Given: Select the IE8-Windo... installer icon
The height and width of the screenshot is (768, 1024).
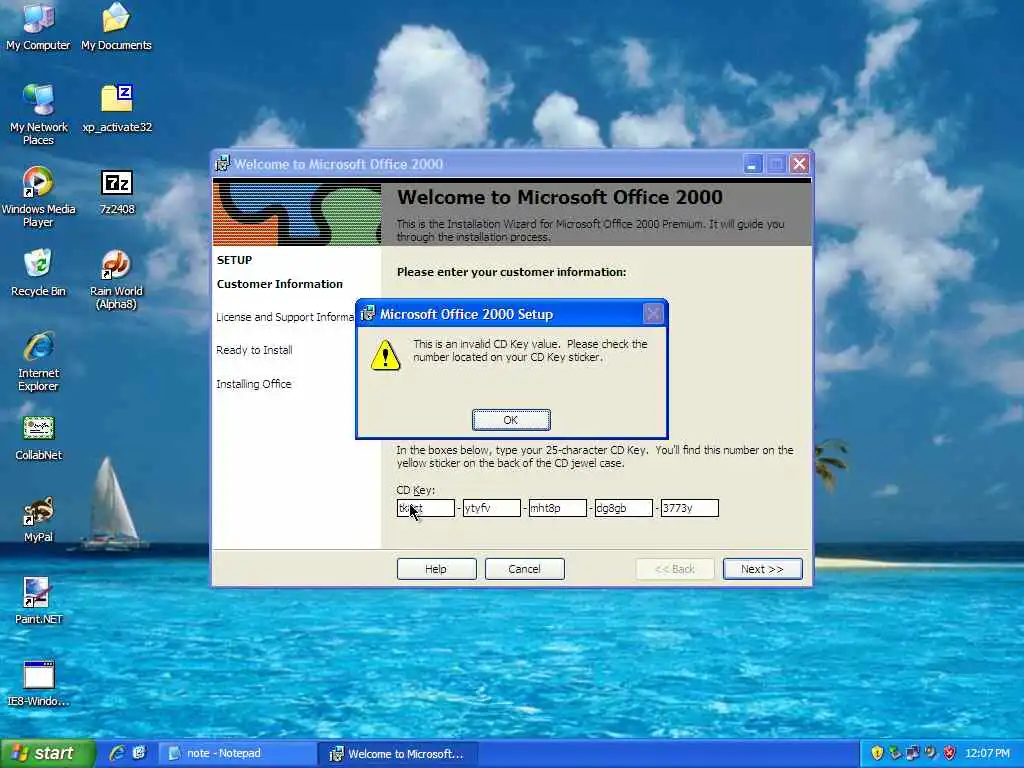Looking at the screenshot, I should pos(38,684).
